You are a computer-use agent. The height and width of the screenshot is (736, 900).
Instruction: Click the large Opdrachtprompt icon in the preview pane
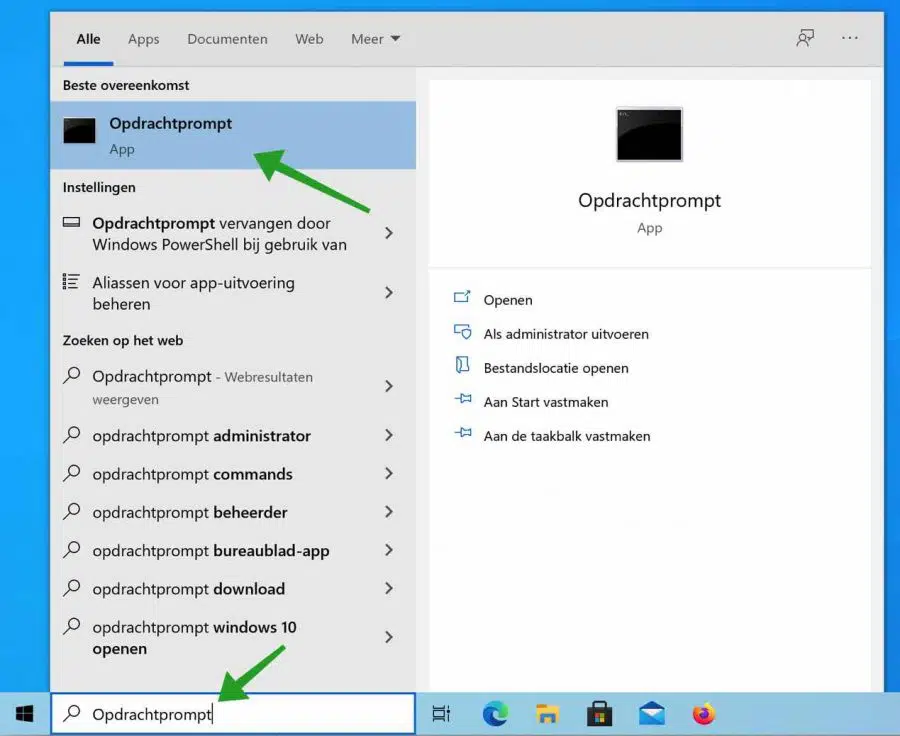click(x=649, y=134)
